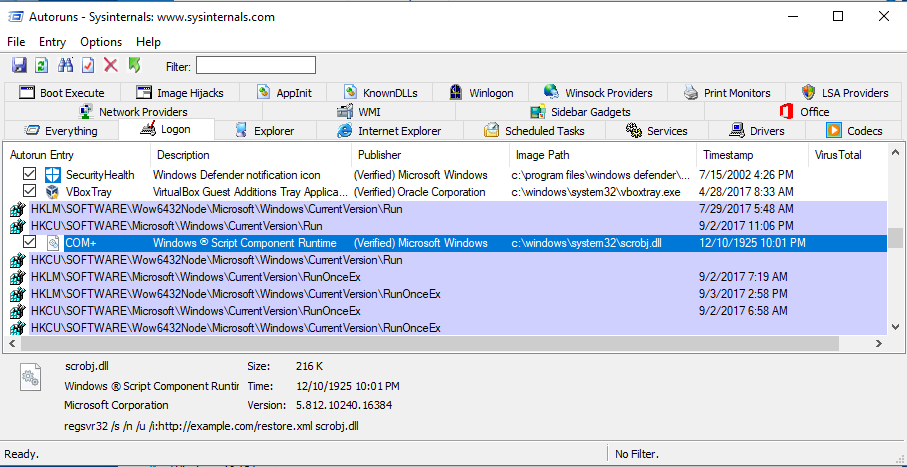Open the File menu
The image size is (907, 467).
[x=16, y=42]
